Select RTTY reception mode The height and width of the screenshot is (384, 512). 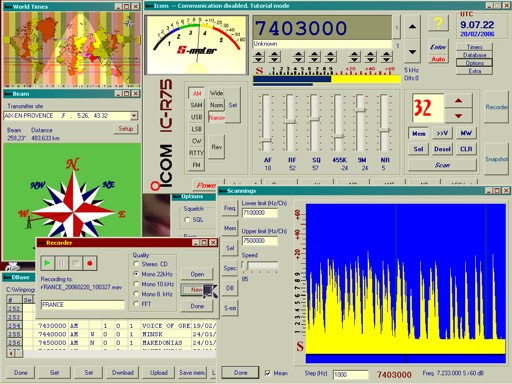click(x=197, y=153)
